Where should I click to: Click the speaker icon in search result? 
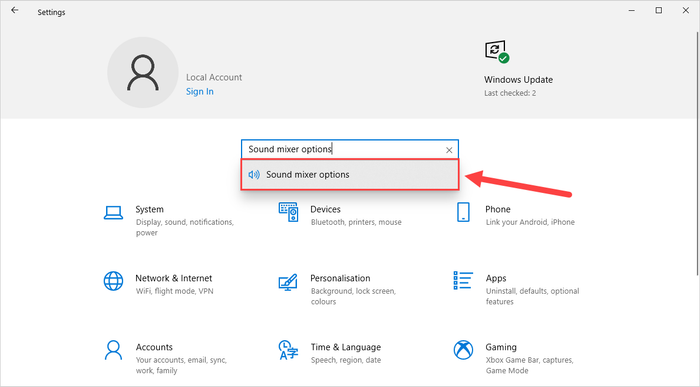(254, 175)
